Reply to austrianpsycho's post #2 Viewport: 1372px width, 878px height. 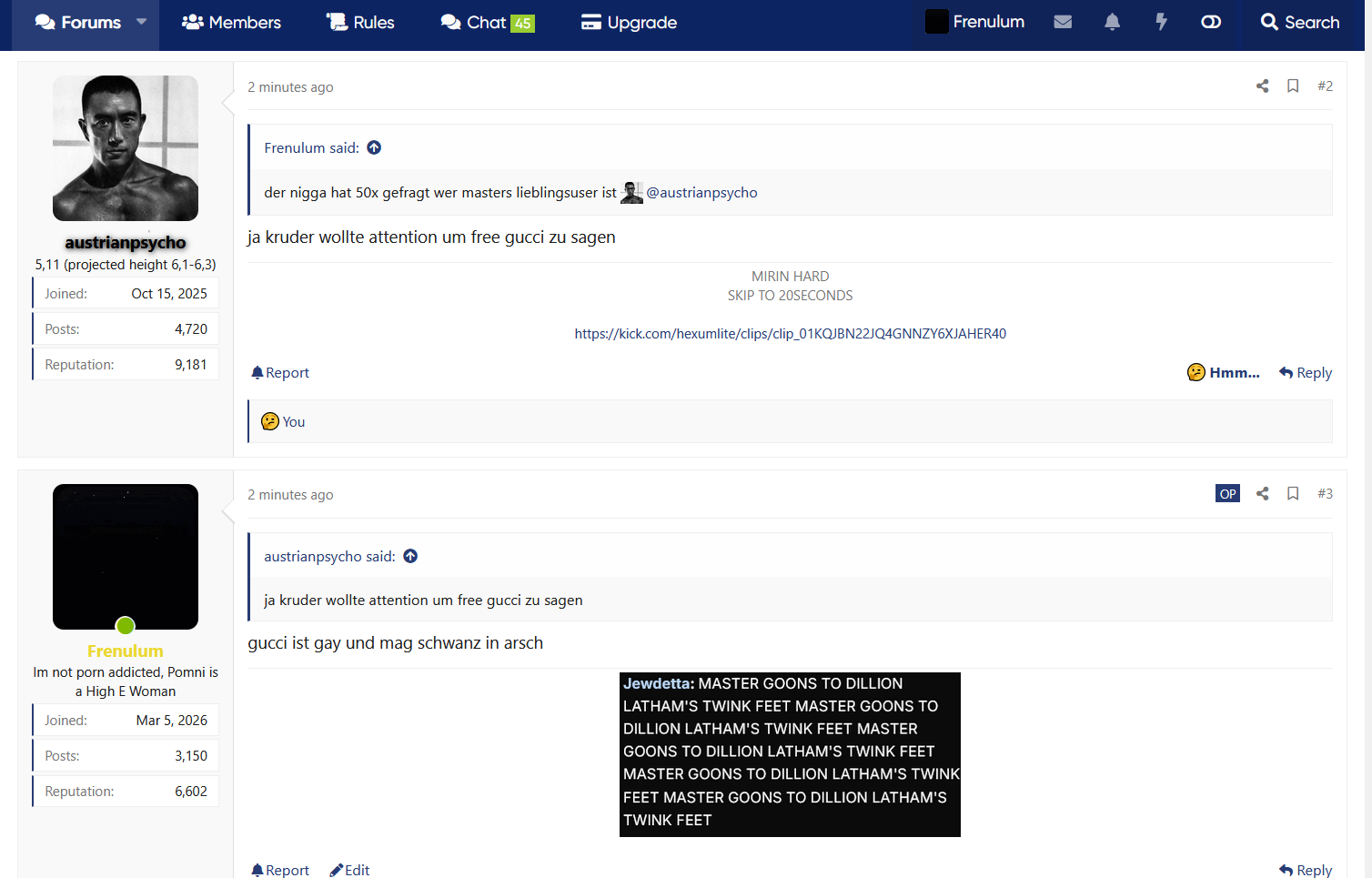click(1306, 372)
